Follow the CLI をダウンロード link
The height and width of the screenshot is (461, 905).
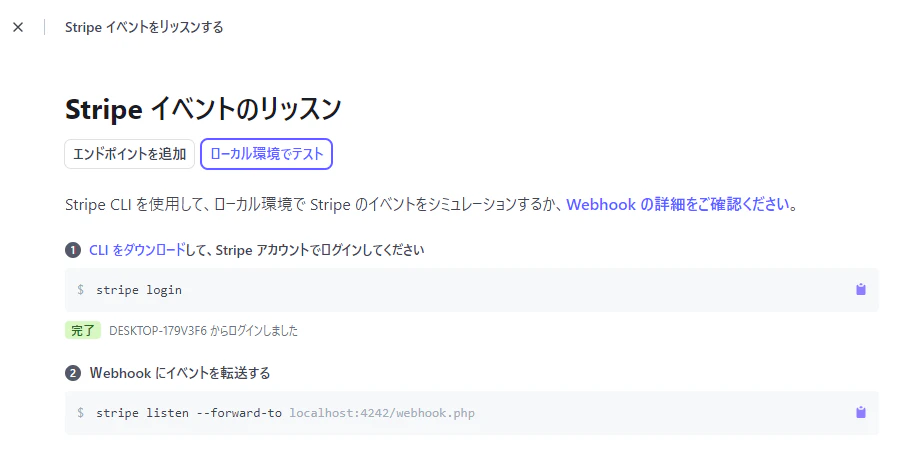137,250
